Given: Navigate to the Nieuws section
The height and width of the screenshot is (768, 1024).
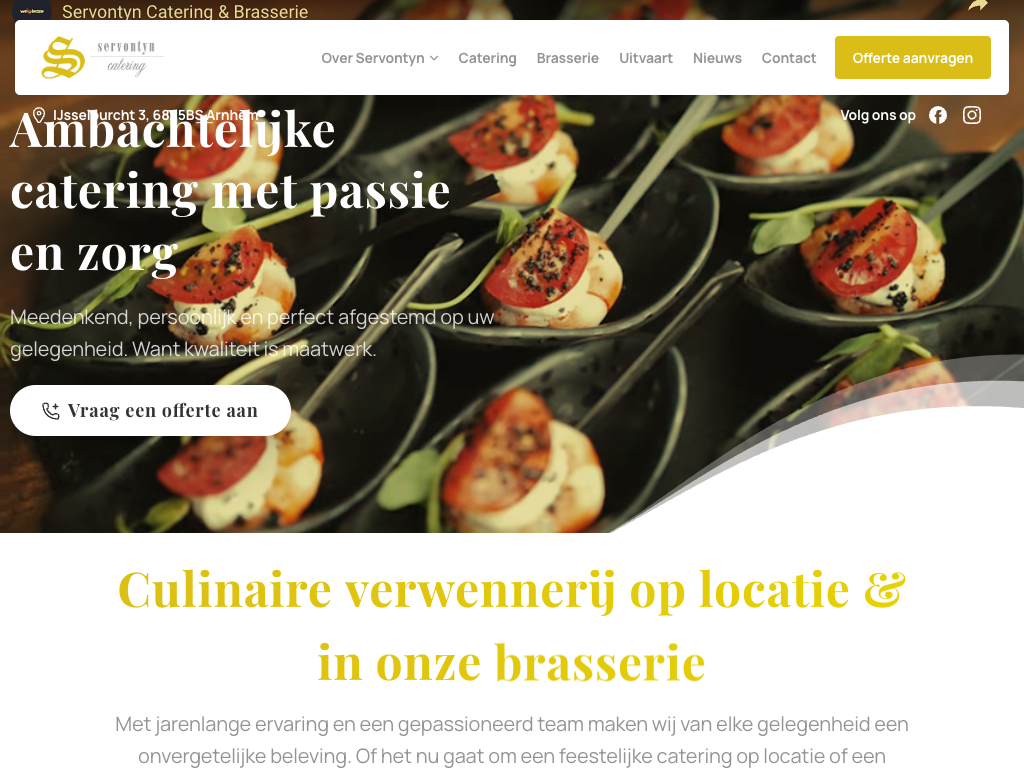Looking at the screenshot, I should click(717, 58).
